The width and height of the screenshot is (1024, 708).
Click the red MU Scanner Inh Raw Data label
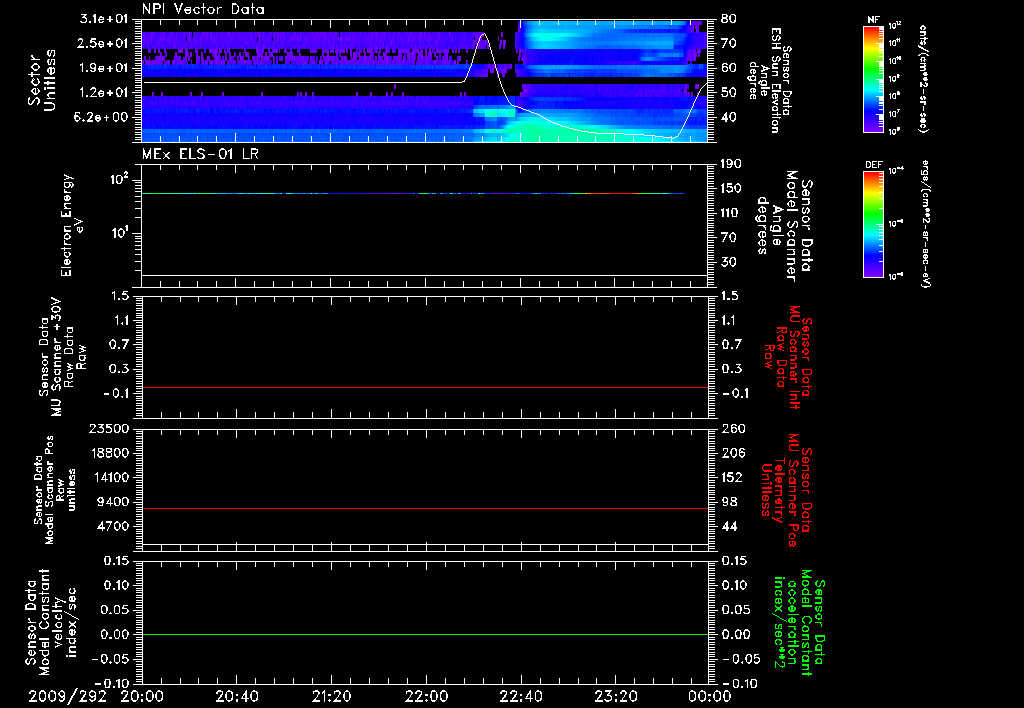(x=790, y=357)
